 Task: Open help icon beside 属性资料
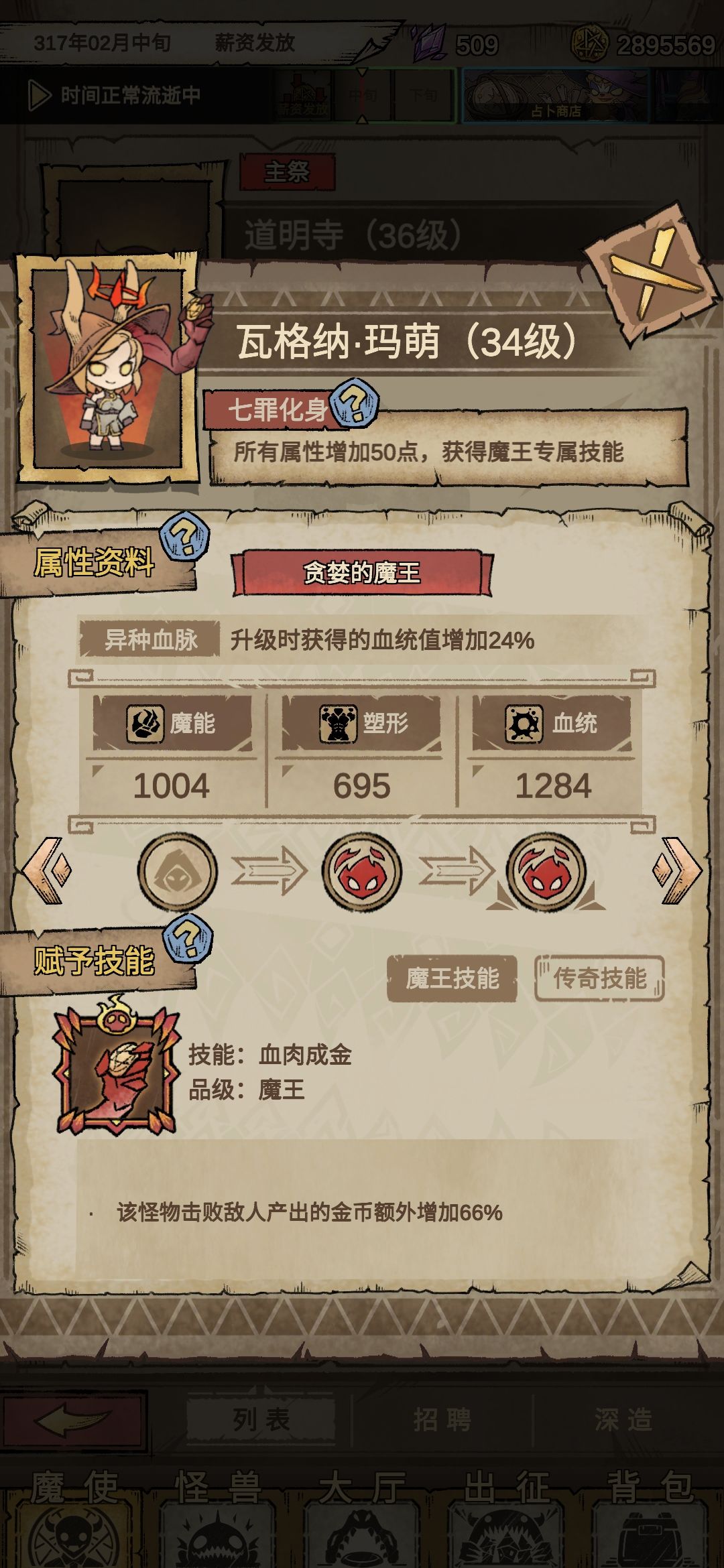(185, 536)
